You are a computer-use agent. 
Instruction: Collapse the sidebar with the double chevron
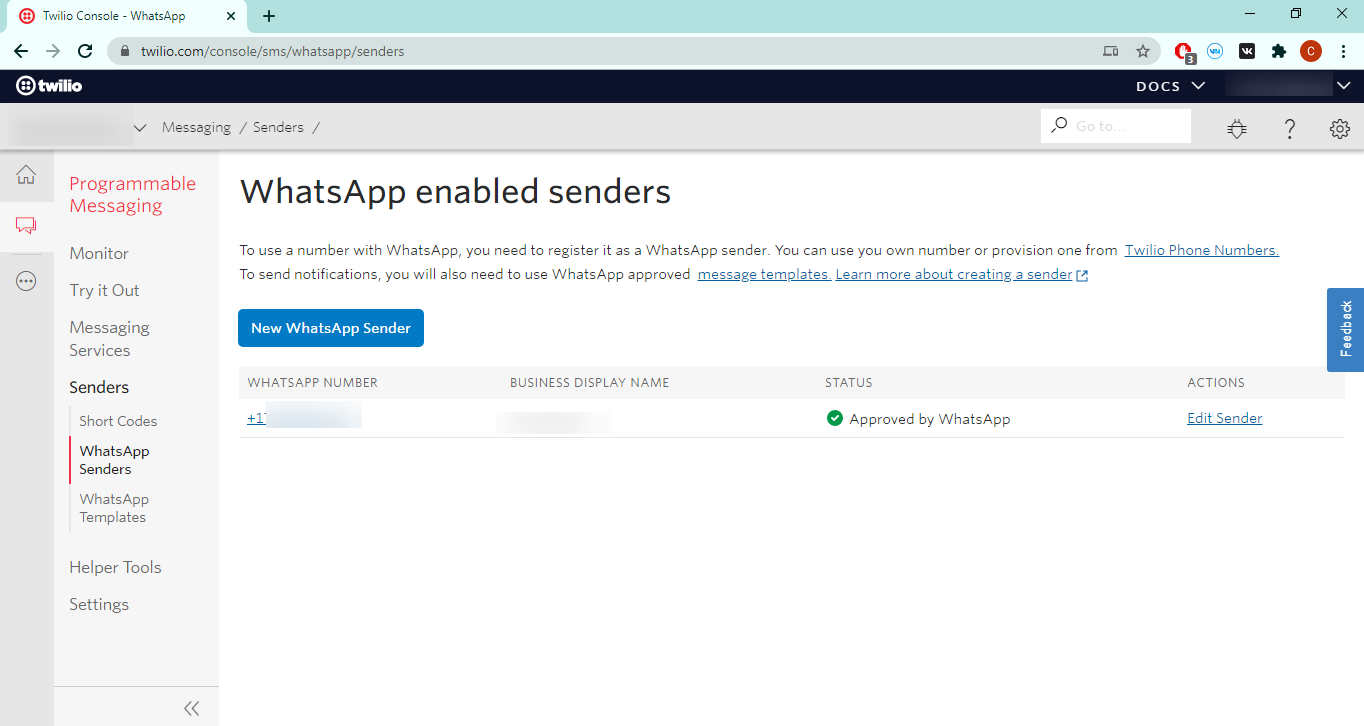192,708
